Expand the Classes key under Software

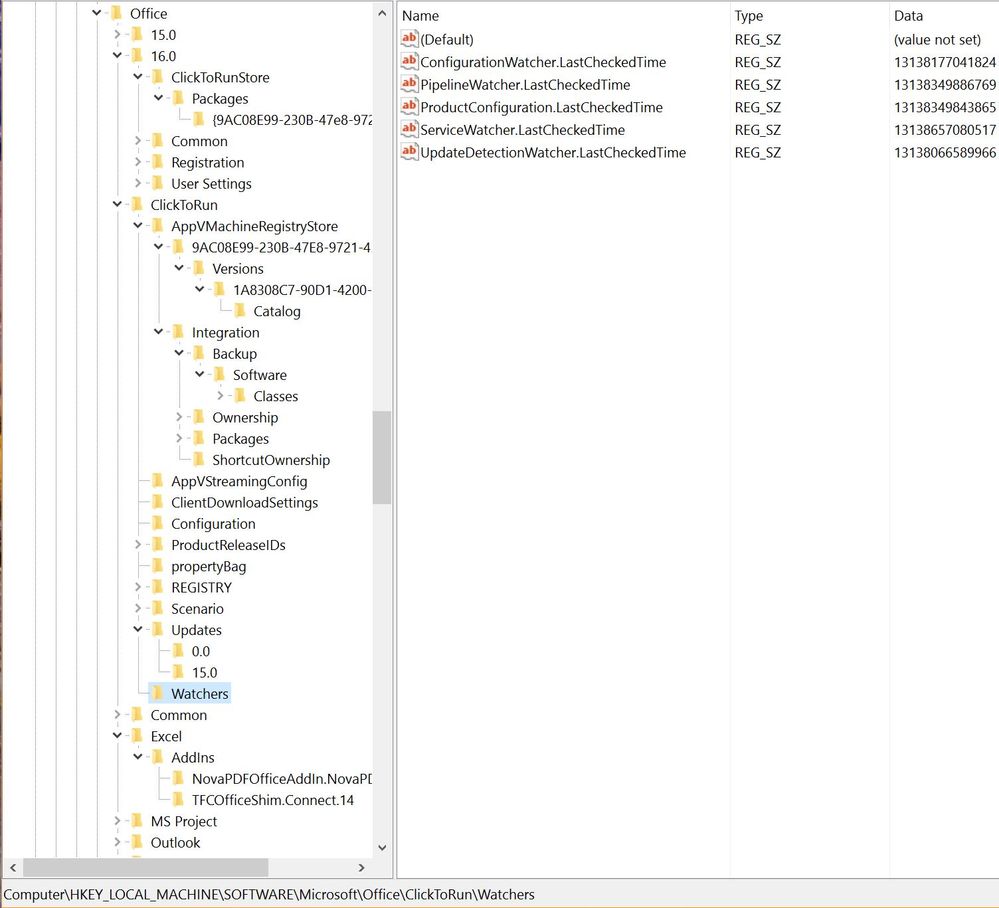pyautogui.click(x=220, y=396)
